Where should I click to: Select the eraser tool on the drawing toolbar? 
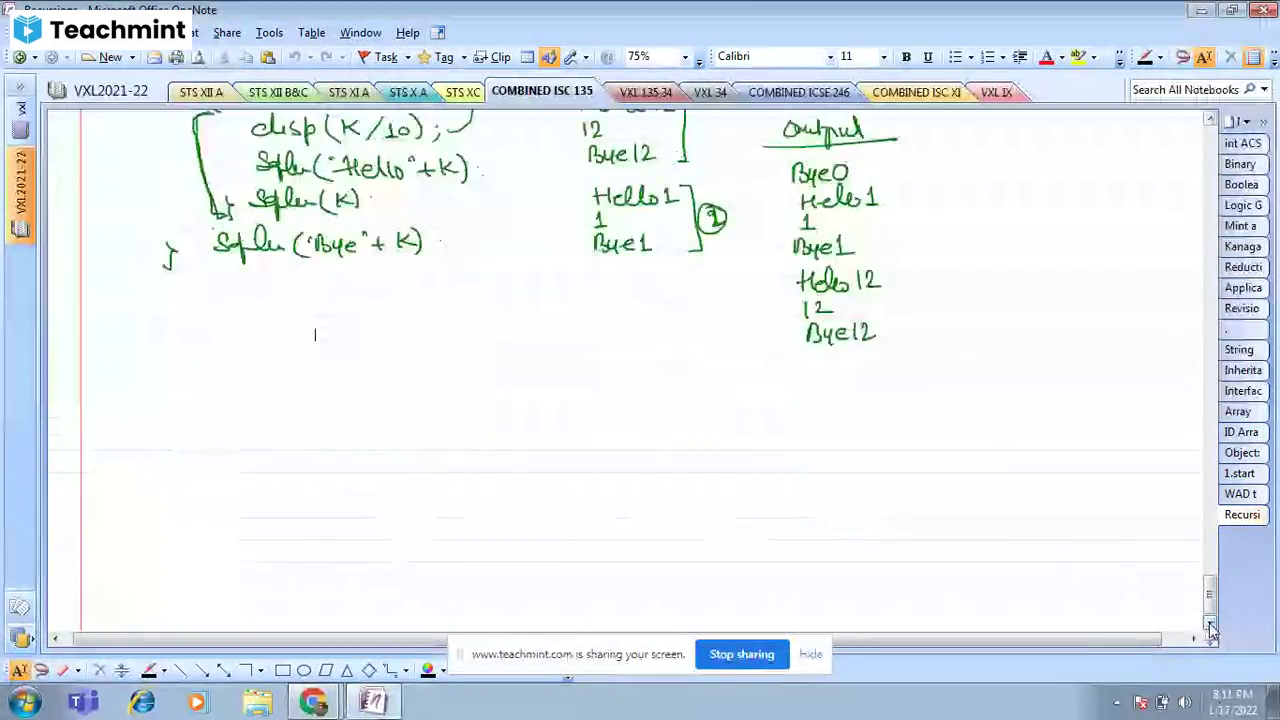tap(63, 670)
